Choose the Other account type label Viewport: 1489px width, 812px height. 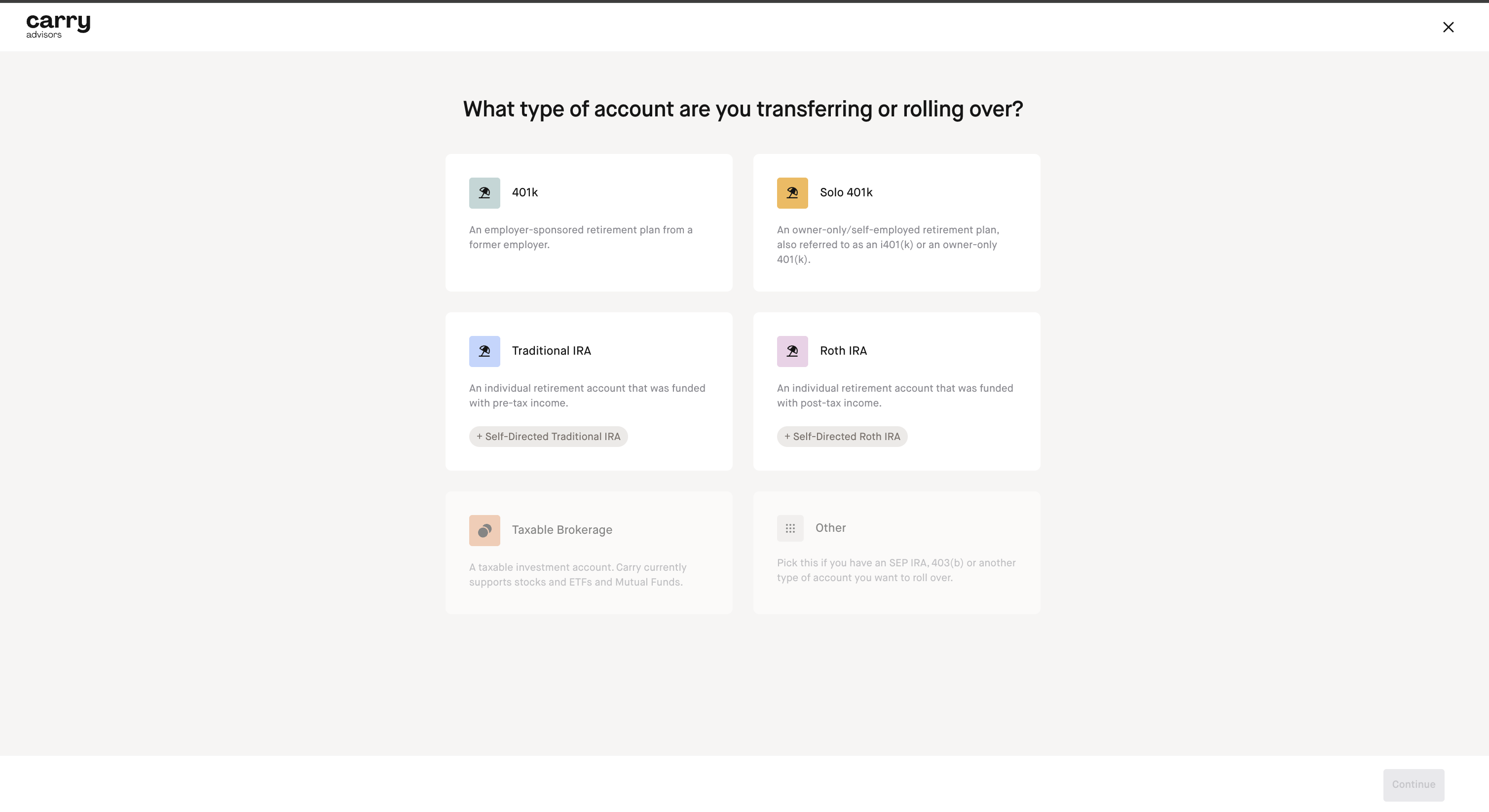831,528
